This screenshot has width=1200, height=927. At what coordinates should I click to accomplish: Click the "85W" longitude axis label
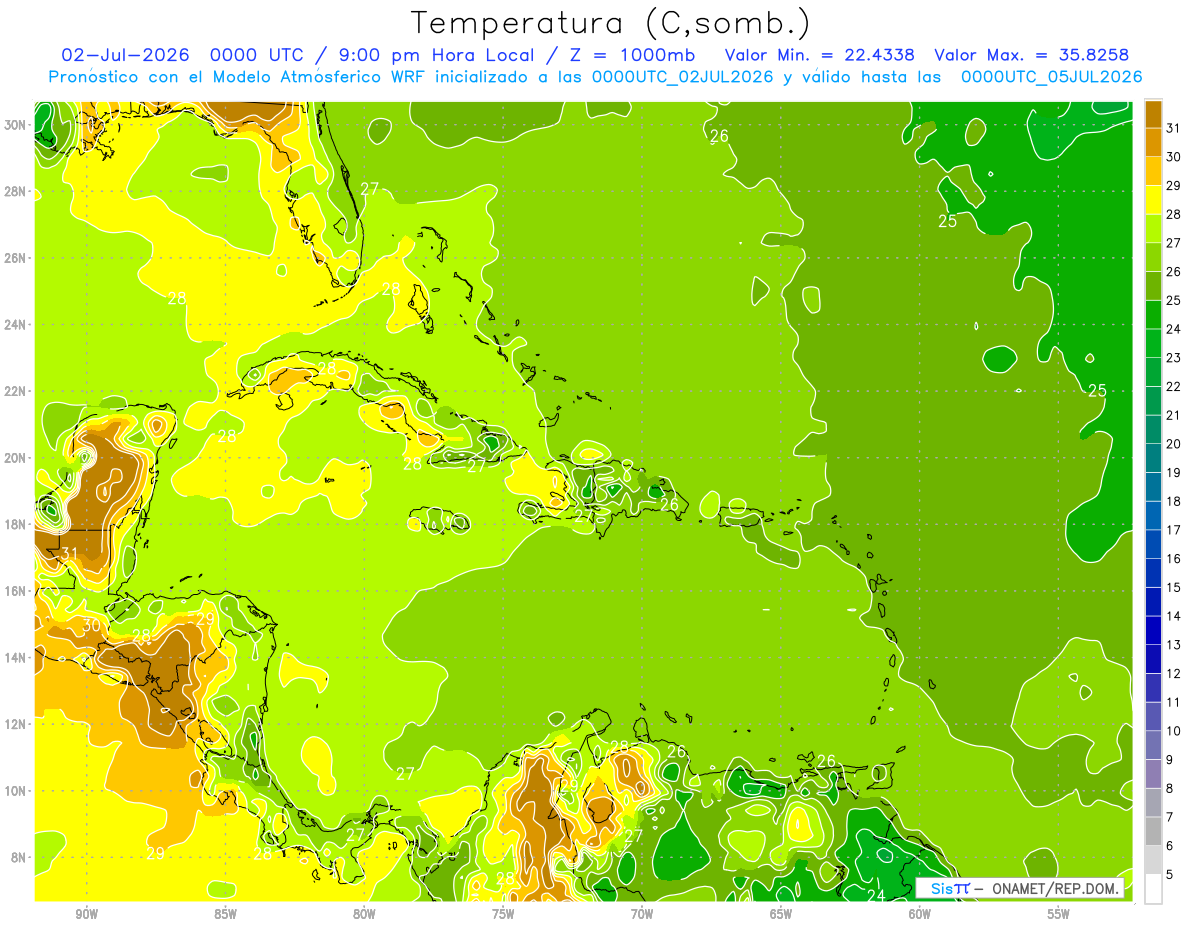click(x=225, y=914)
